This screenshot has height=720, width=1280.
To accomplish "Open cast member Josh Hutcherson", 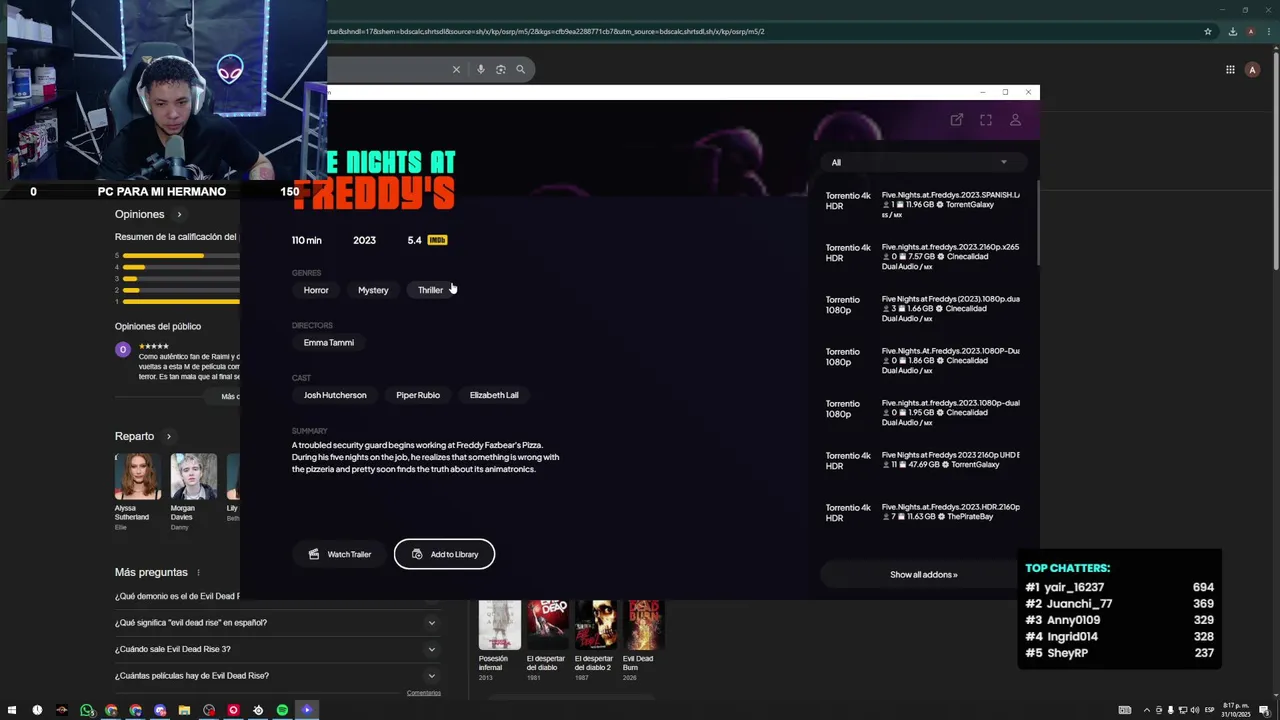I will click(335, 395).
